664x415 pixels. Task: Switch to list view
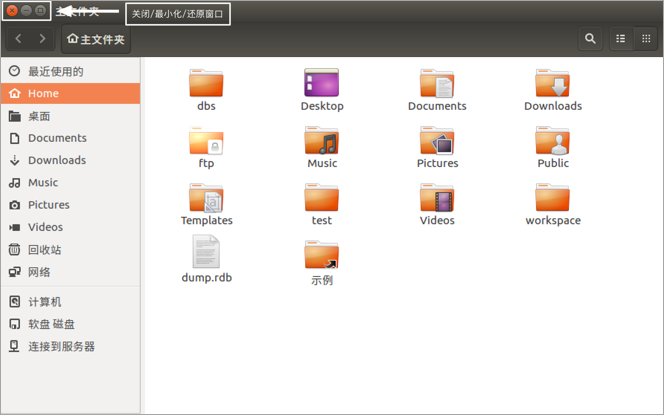point(621,39)
